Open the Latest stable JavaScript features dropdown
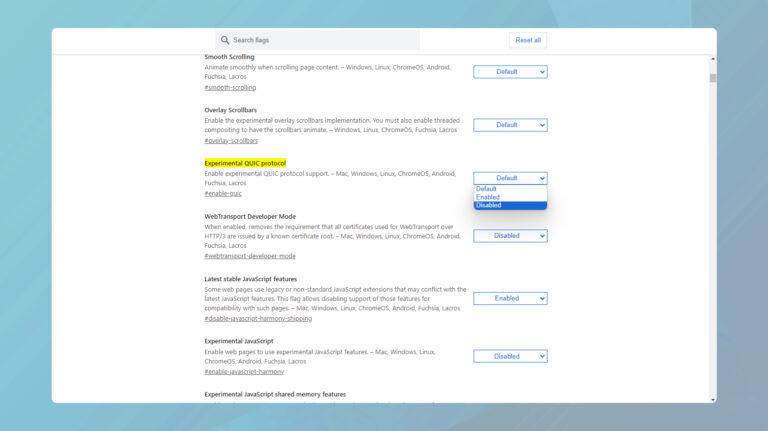This screenshot has height=431, width=768. click(510, 298)
